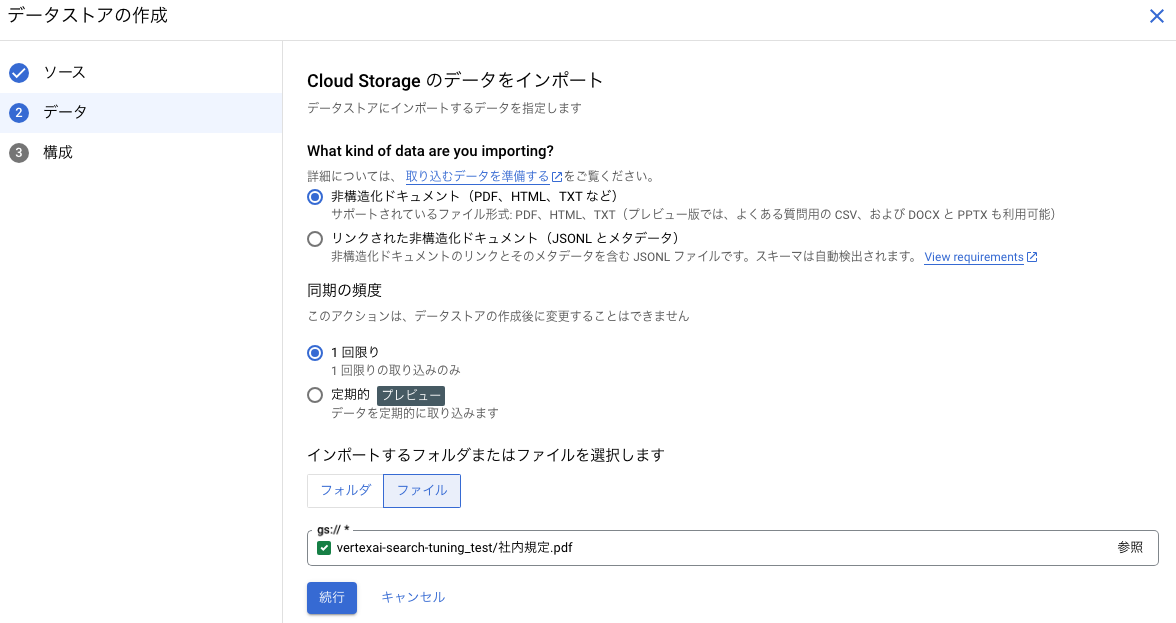Click 参照 to browse storage
Image resolution: width=1176 pixels, height=623 pixels.
[x=1130, y=548]
